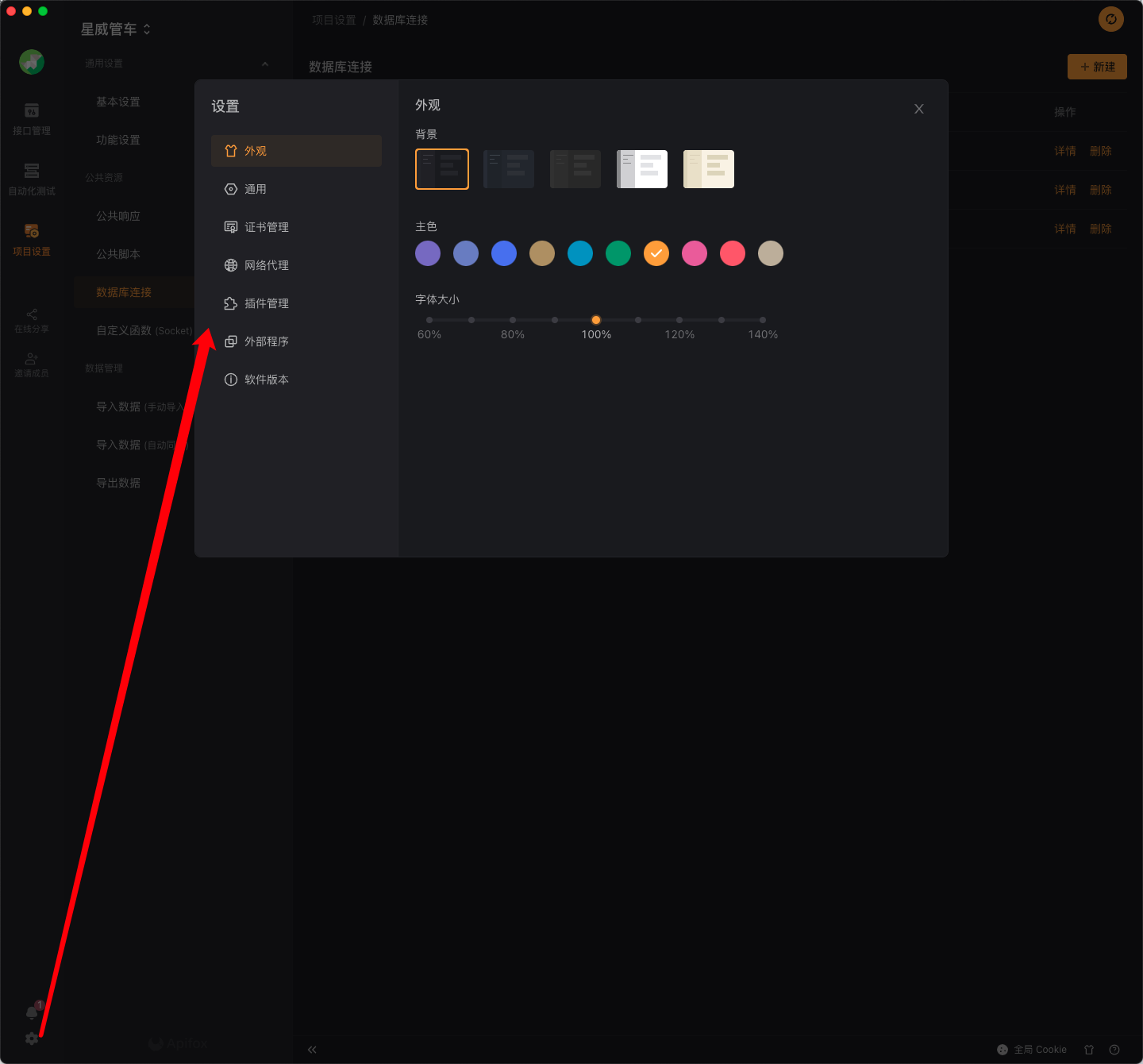1143x1064 pixels.
Task: Set font size slider to 120%
Action: click(x=679, y=320)
